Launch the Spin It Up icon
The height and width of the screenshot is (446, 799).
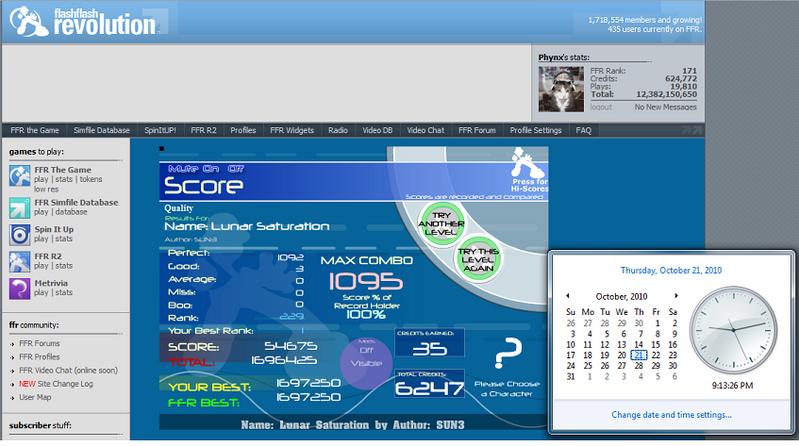pyautogui.click(x=19, y=235)
